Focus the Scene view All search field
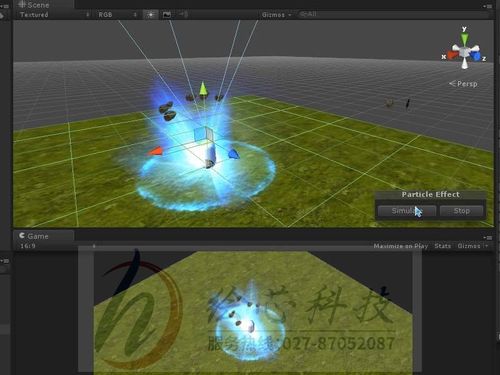500x375 pixels. coord(393,14)
